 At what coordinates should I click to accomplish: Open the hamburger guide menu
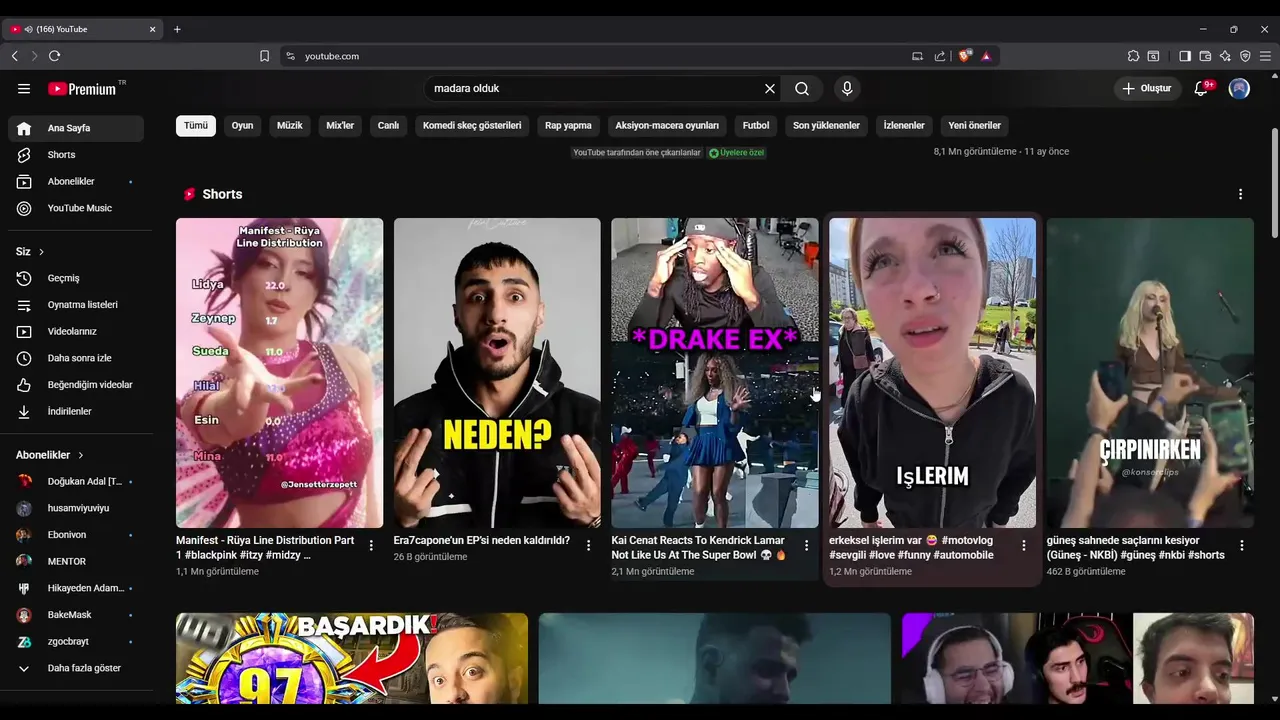pos(24,88)
